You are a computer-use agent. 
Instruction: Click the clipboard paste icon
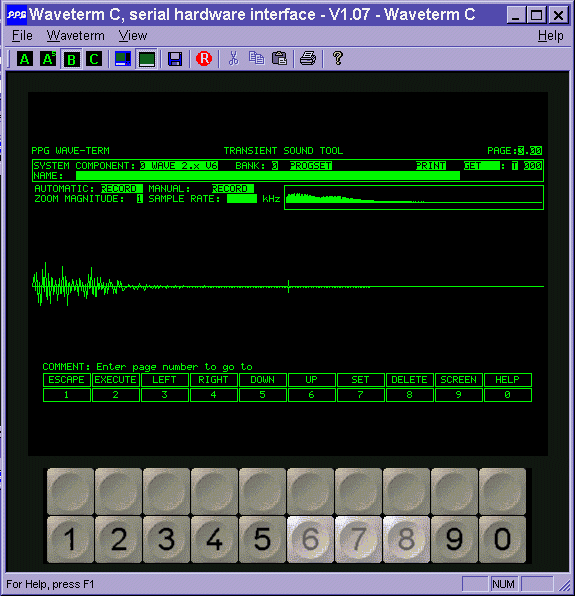(279, 59)
